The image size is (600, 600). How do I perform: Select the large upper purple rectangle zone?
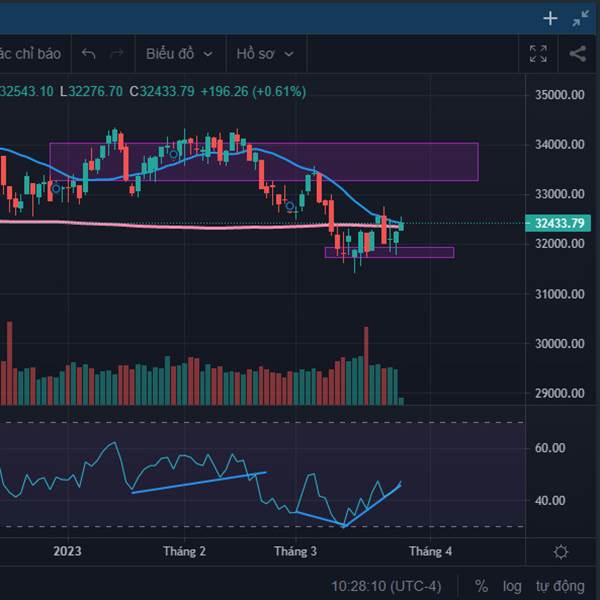[x=264, y=162]
